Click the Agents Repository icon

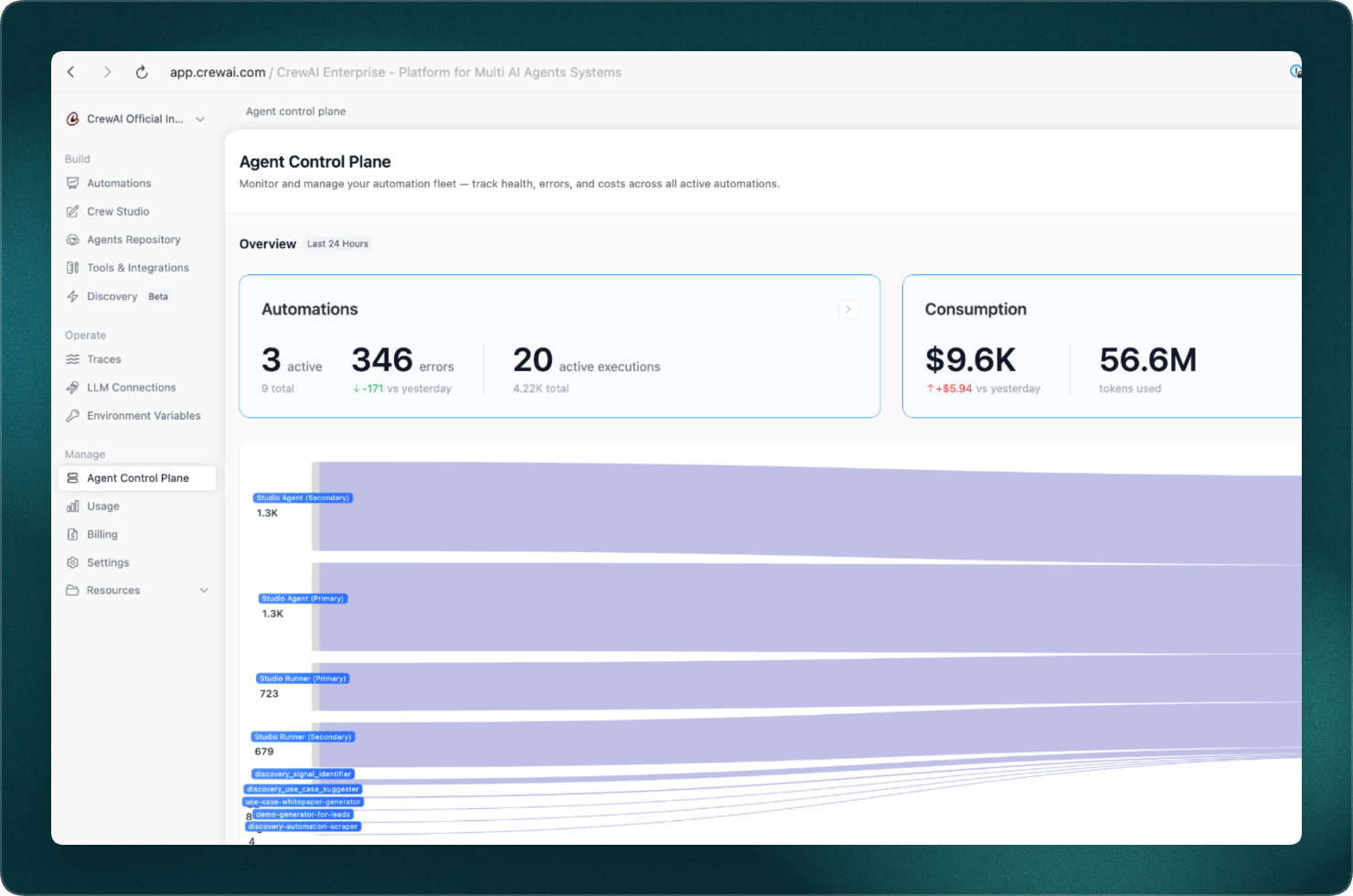[x=72, y=240]
